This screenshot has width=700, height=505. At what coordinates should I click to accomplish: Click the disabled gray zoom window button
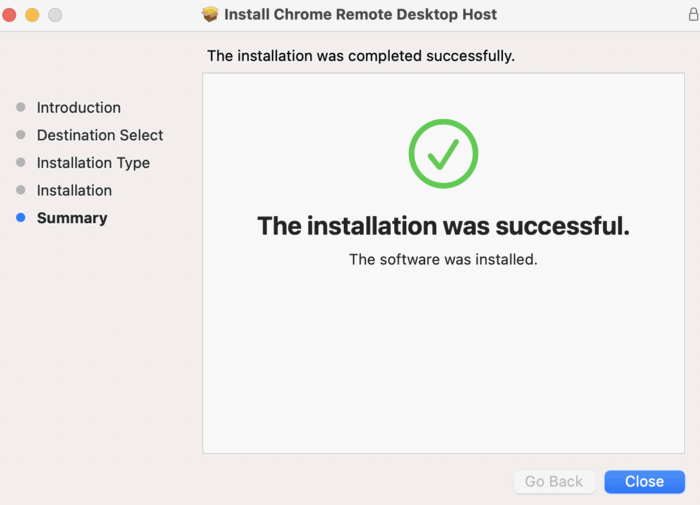click(x=55, y=15)
